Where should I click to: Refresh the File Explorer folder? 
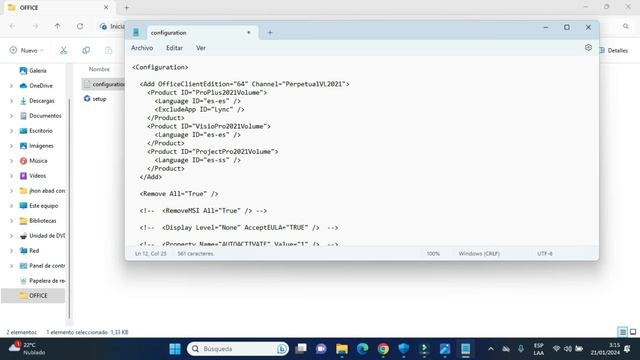pyautogui.click(x=80, y=26)
